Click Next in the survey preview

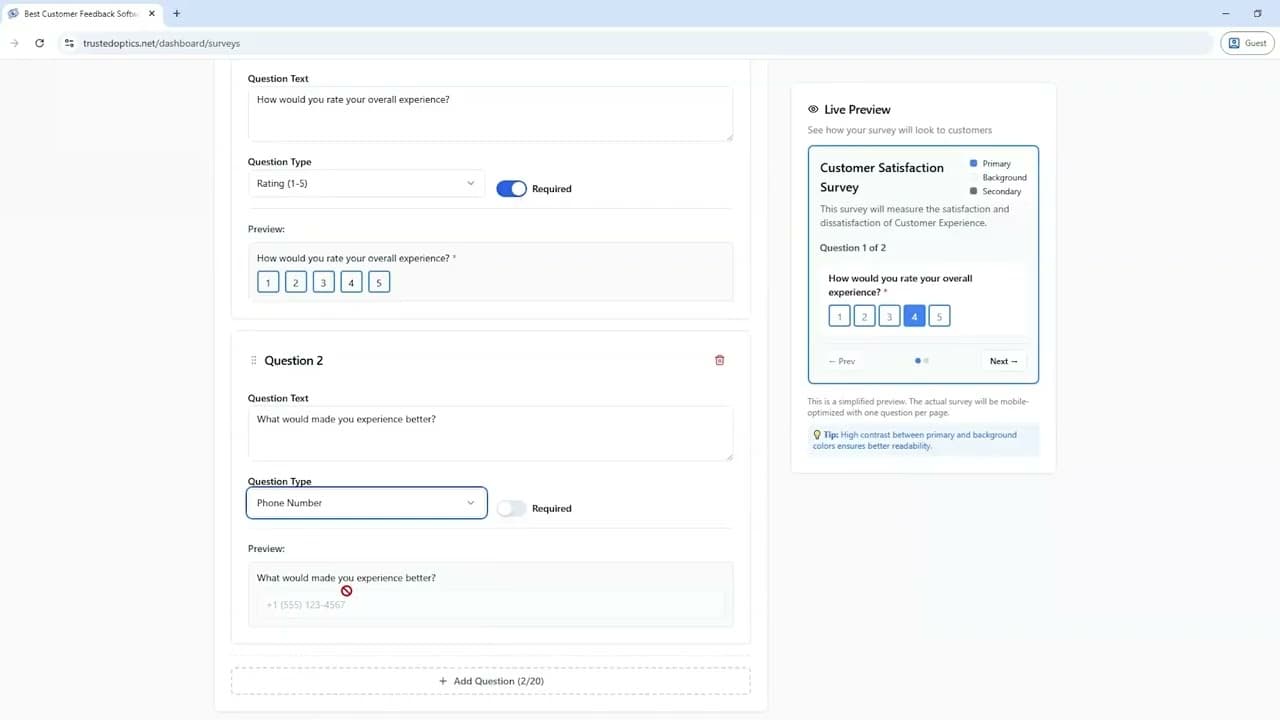[x=1002, y=361]
